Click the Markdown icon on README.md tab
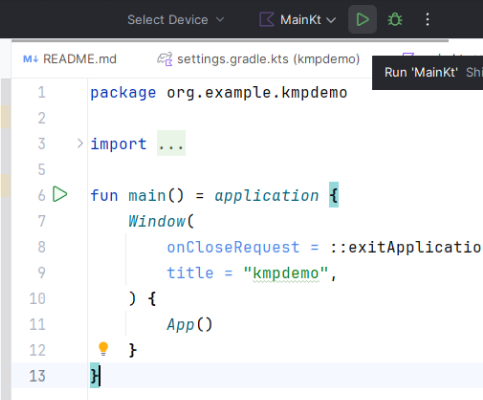Image resolution: width=483 pixels, height=400 pixels. click(30, 59)
